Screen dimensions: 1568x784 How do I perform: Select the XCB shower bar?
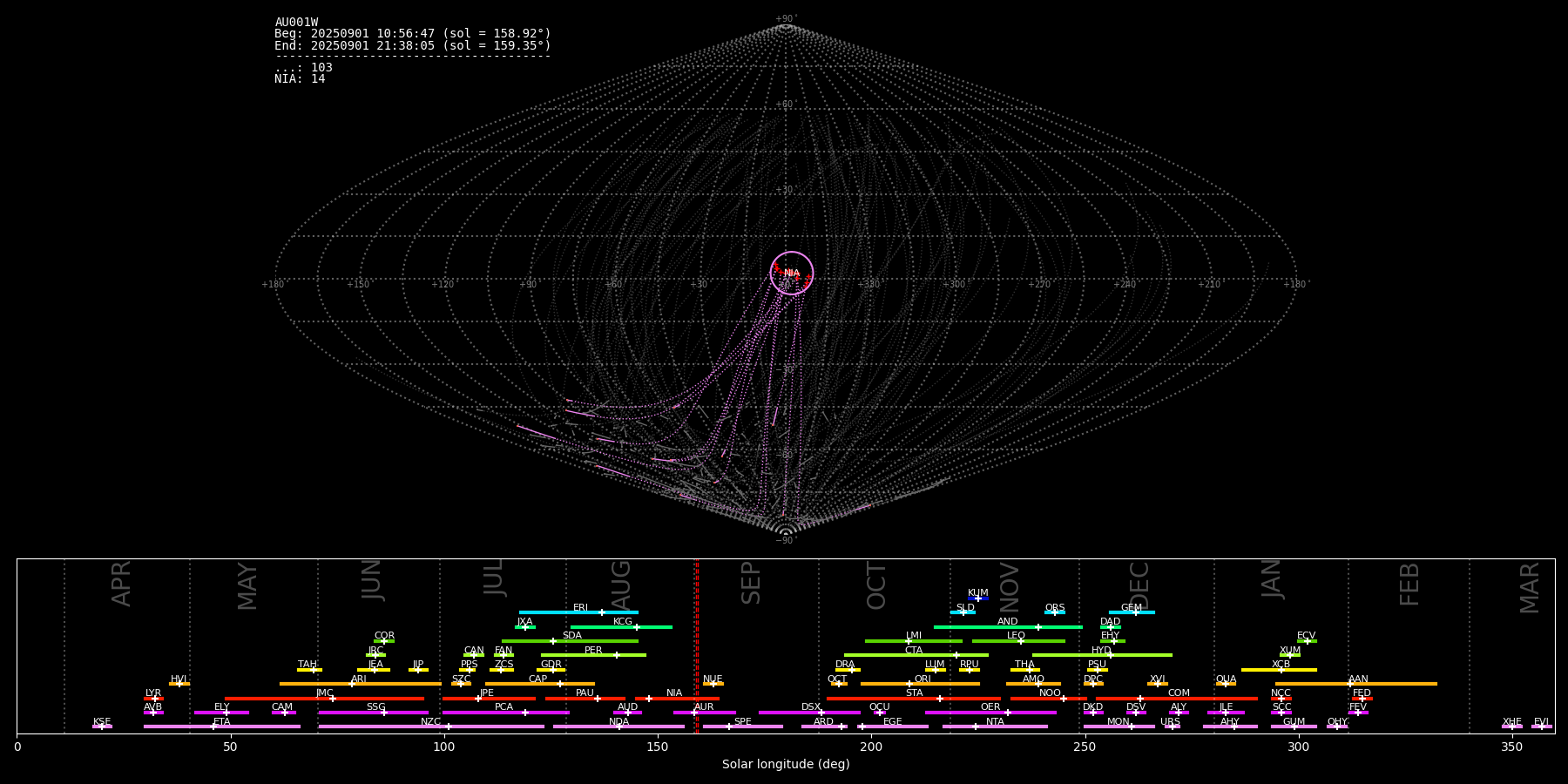(1279, 670)
